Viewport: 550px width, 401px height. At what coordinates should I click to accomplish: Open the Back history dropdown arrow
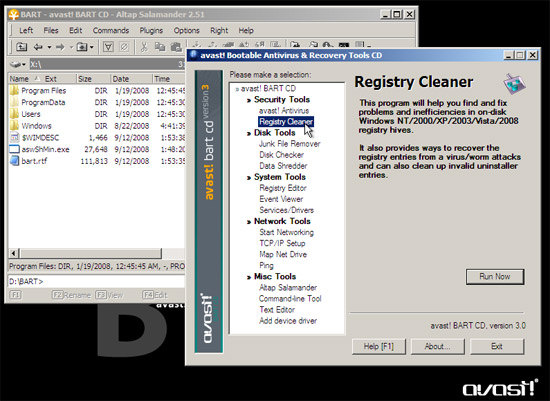[49, 47]
